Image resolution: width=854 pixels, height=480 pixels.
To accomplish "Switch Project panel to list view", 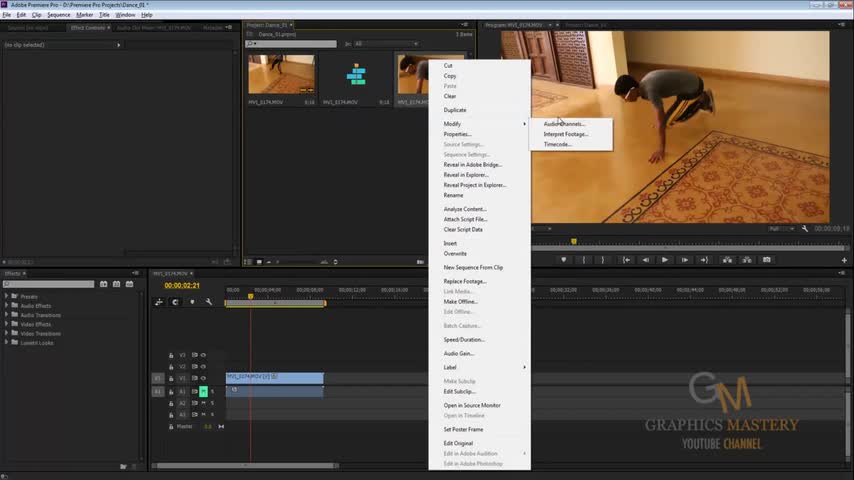I will (248, 262).
